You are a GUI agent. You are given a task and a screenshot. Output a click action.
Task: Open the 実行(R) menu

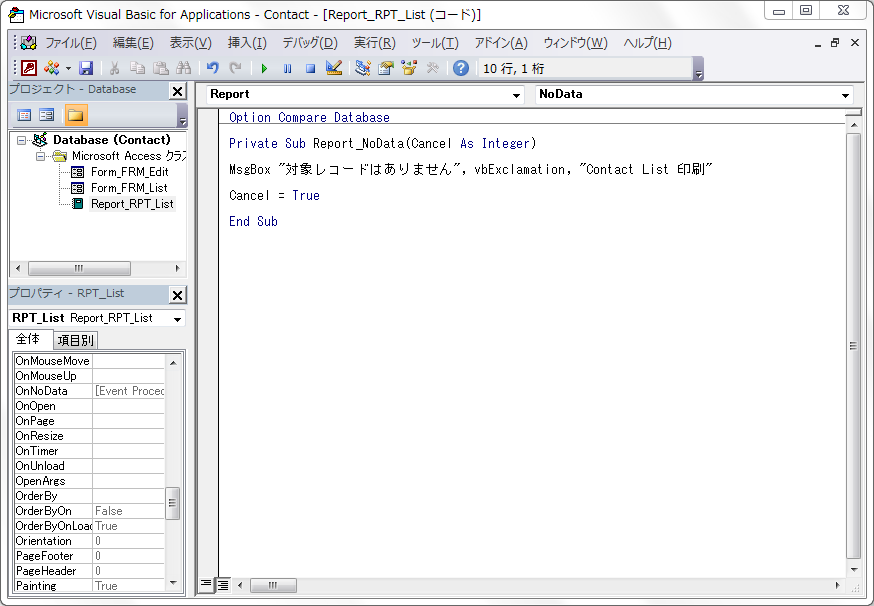tap(375, 43)
